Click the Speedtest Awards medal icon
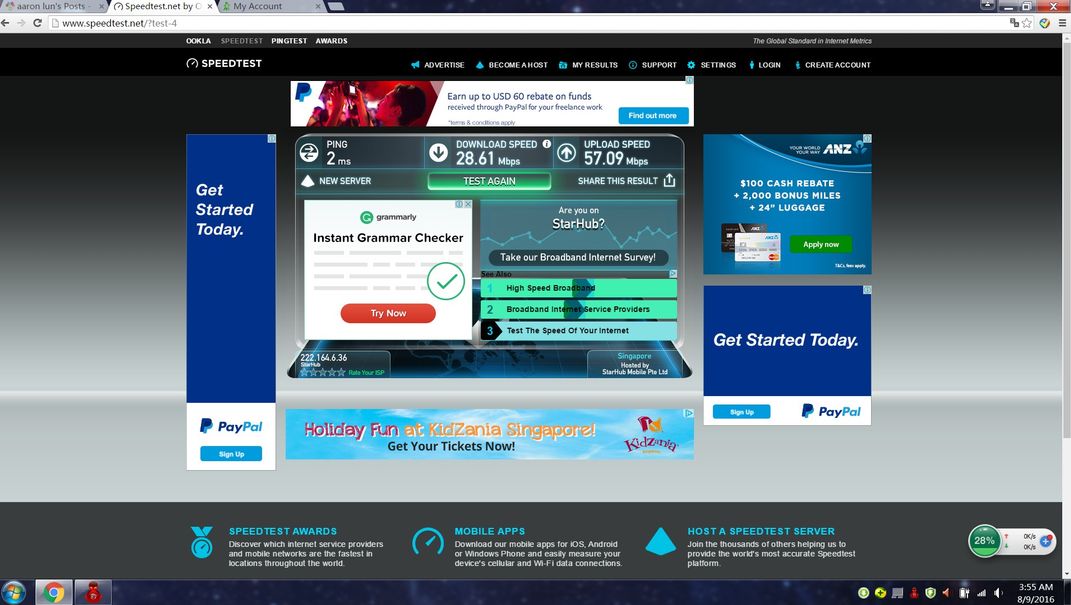 201,542
